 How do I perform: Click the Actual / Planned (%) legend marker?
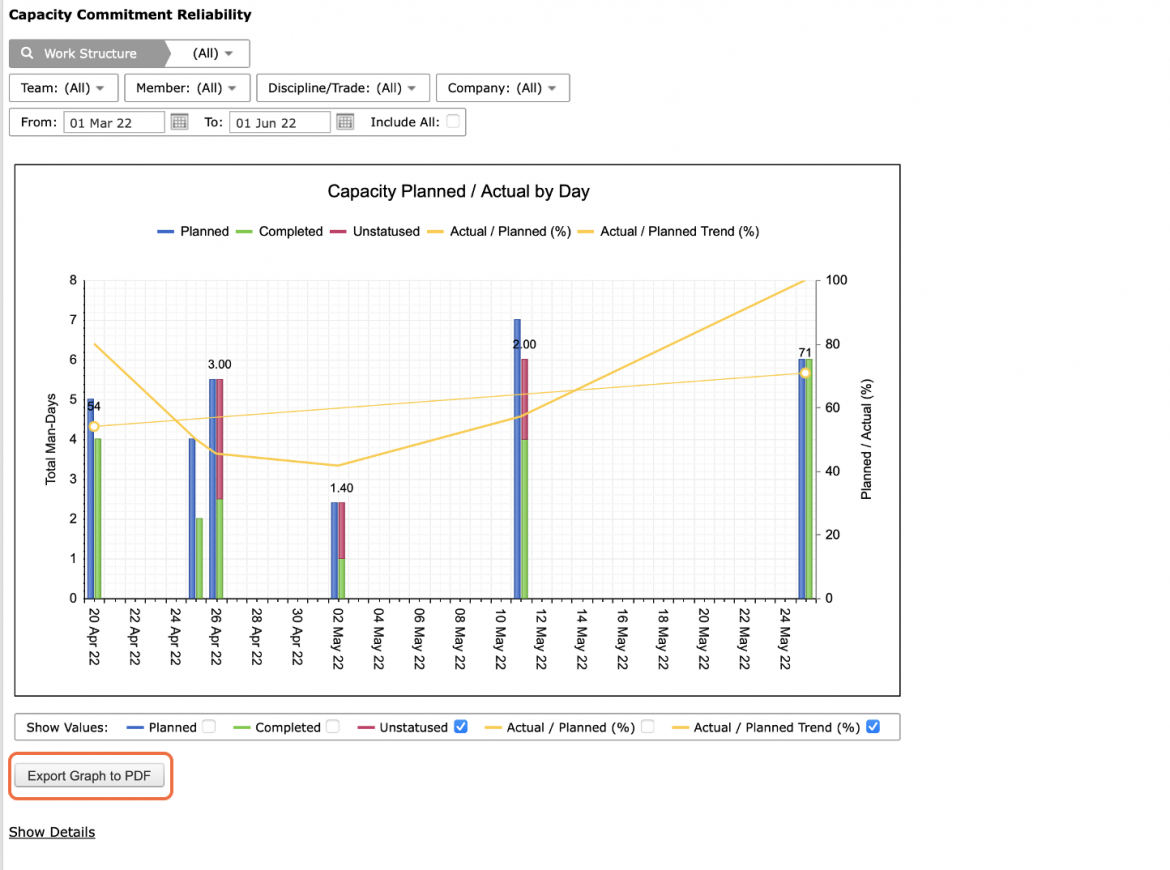pyautogui.click(x=435, y=231)
